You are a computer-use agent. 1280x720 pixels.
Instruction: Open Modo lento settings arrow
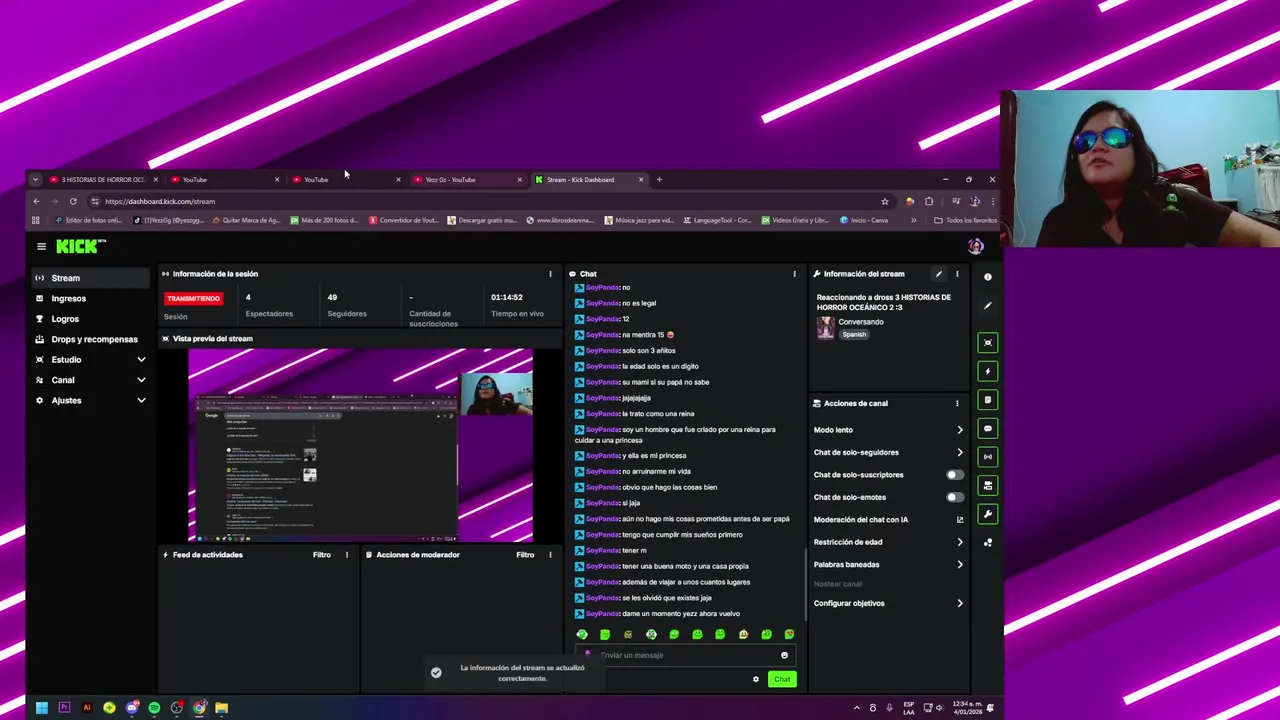(x=960, y=430)
